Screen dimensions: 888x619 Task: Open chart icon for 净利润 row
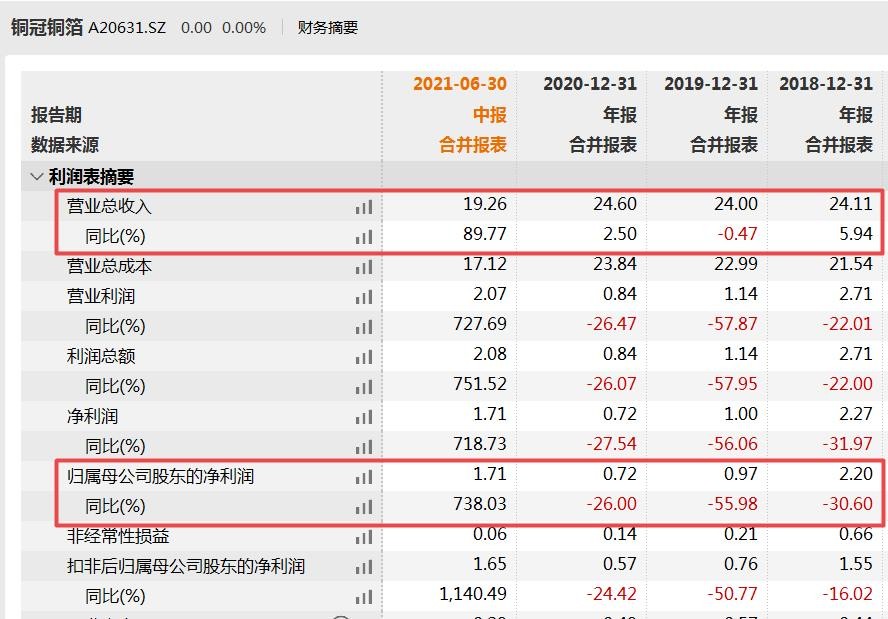tap(364, 417)
